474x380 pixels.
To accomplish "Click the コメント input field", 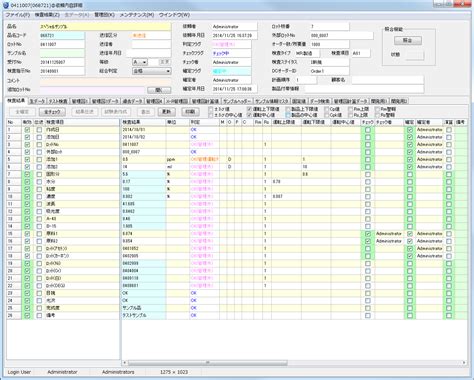I will [x=105, y=81].
